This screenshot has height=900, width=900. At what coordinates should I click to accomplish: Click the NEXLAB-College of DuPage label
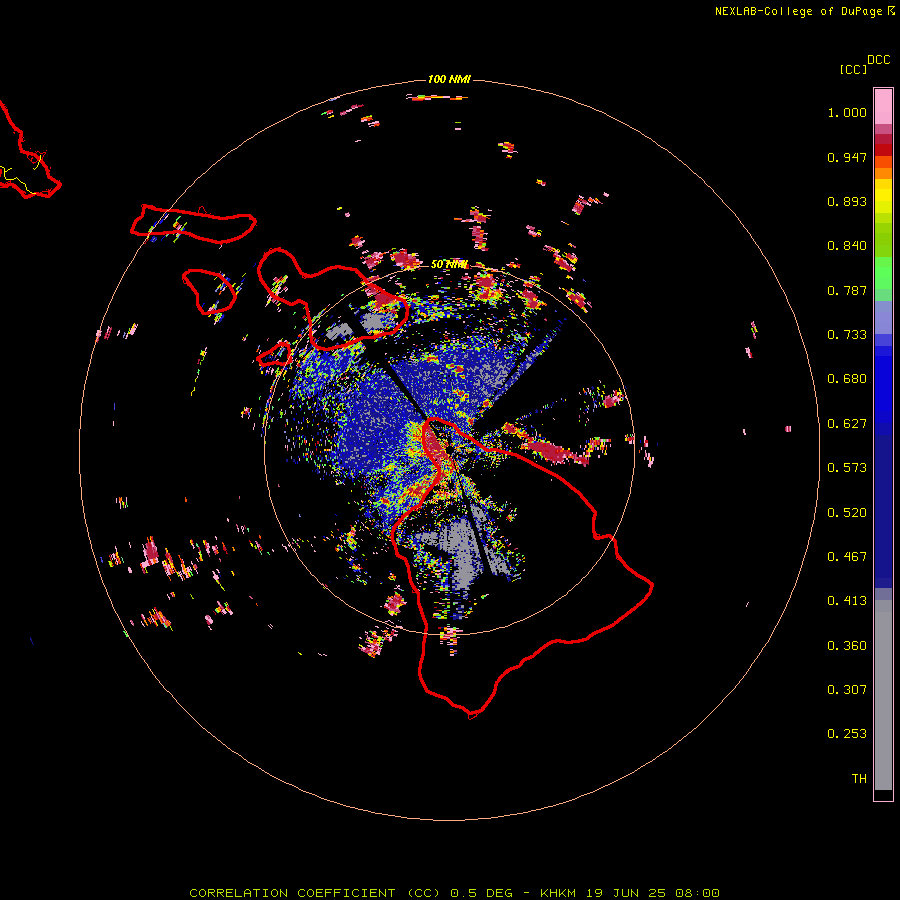[x=798, y=11]
